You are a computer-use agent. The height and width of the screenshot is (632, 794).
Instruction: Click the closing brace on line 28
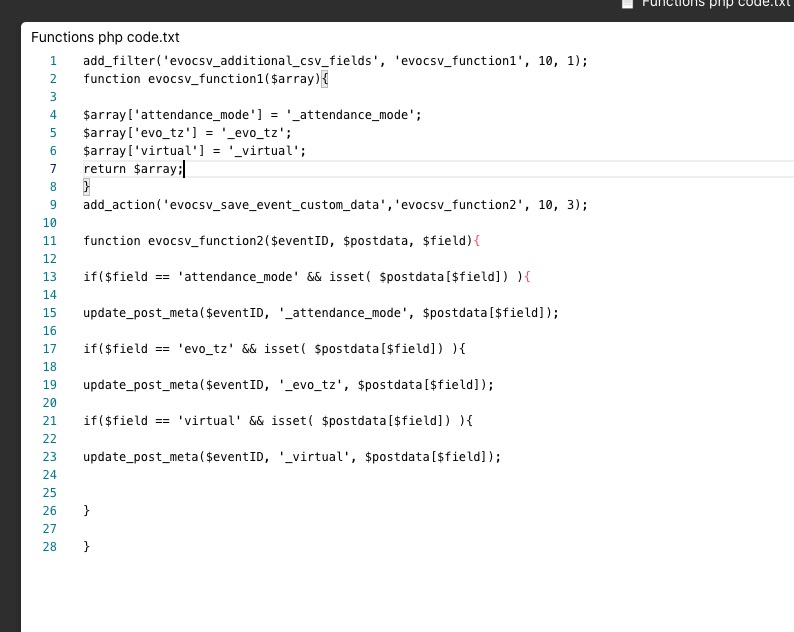point(87,547)
